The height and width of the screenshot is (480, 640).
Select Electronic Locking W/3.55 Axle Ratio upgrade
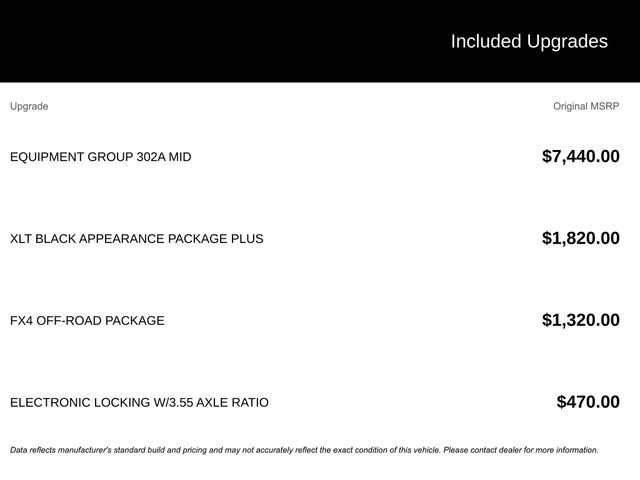(x=139, y=403)
